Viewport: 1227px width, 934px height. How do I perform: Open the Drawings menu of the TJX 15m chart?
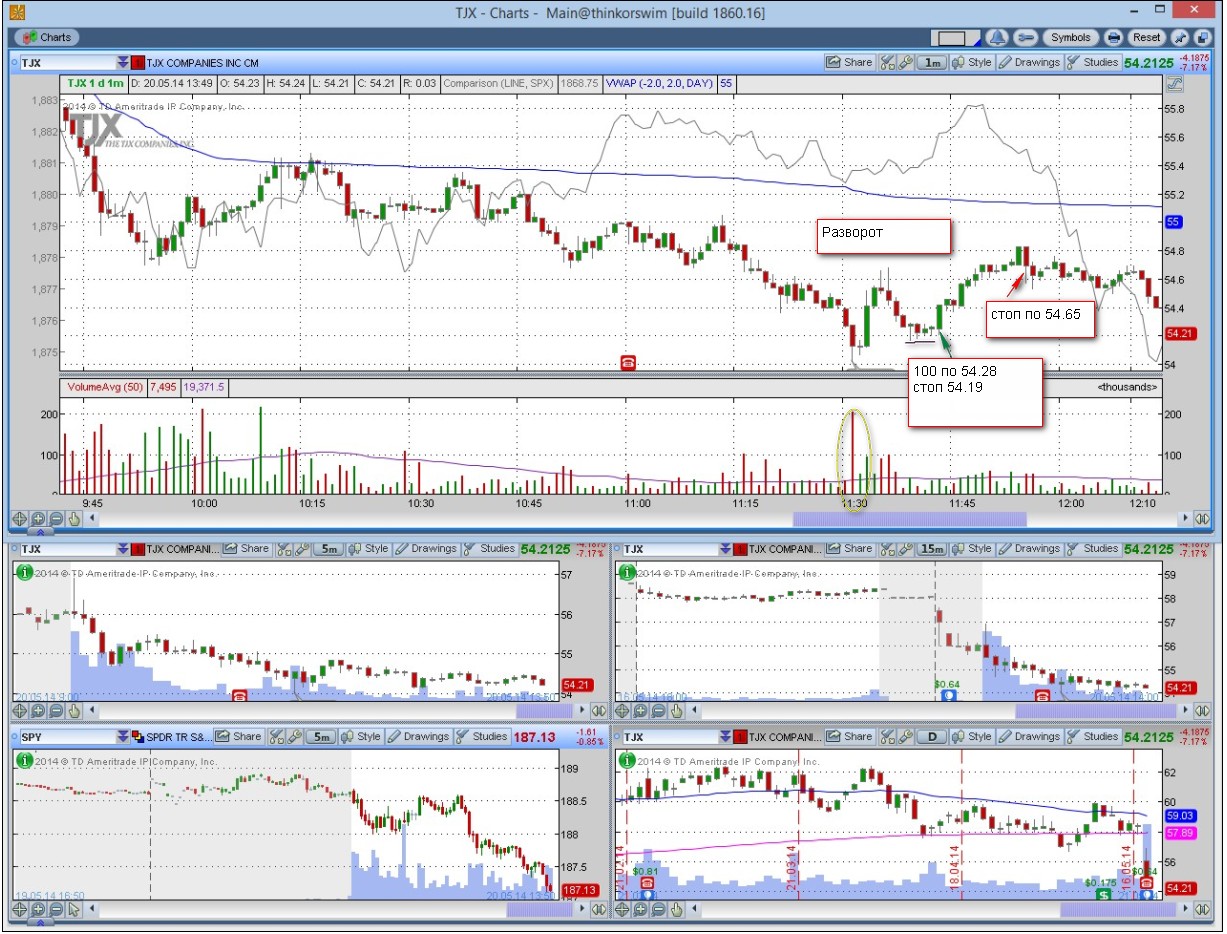(1029, 548)
